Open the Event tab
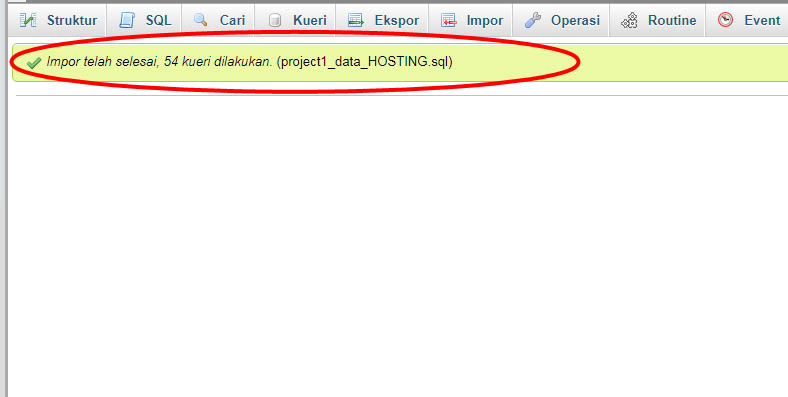This screenshot has width=788, height=397. (x=747, y=20)
